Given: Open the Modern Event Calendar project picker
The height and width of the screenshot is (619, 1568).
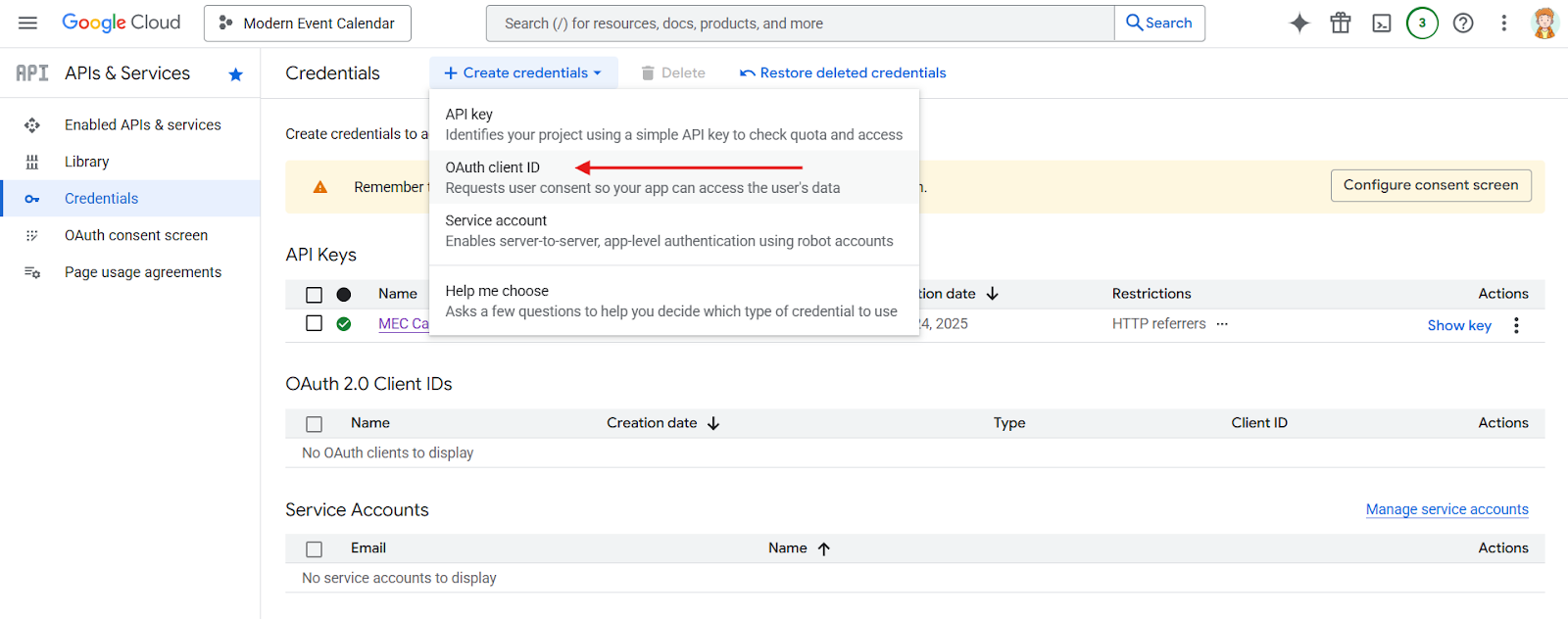Looking at the screenshot, I should pos(308,24).
